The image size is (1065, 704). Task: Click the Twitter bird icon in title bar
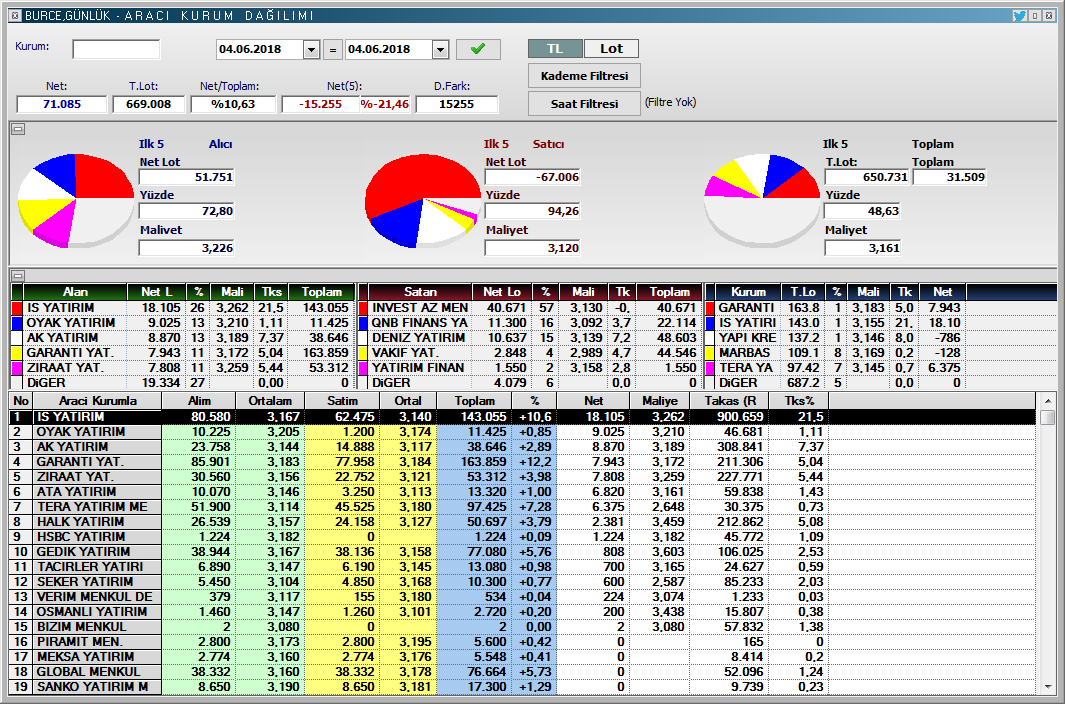[1019, 15]
